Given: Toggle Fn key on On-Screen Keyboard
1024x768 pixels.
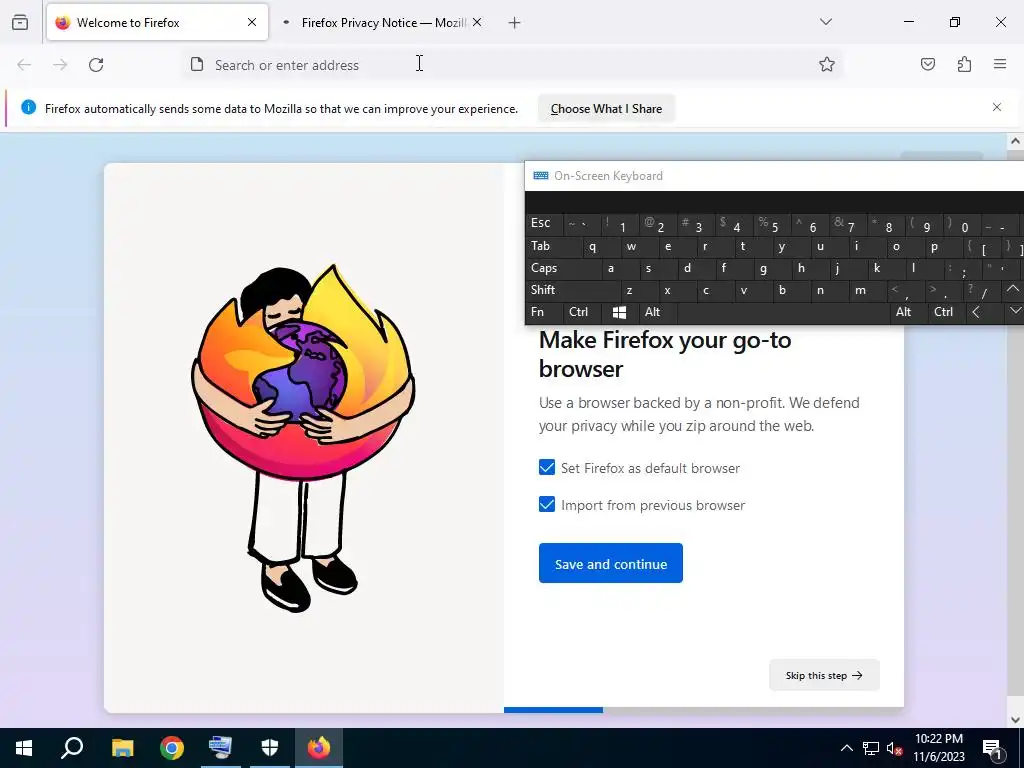Looking at the screenshot, I should point(543,312).
